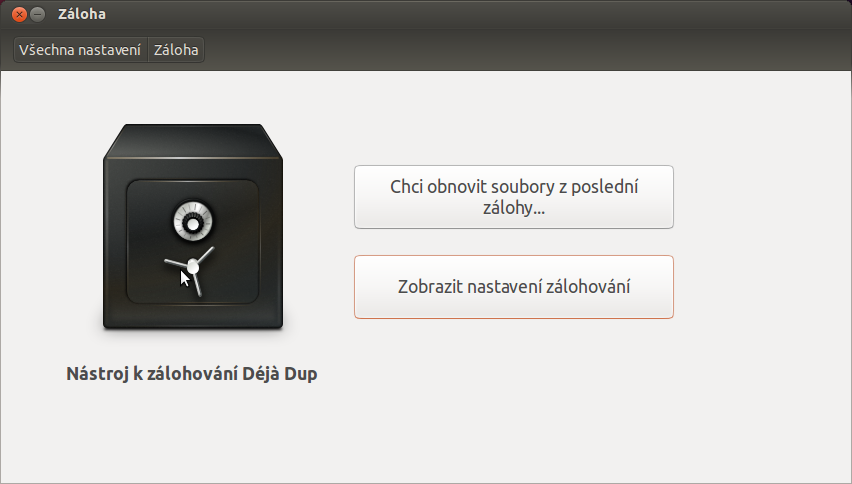Click the Déjà Dup safe icon

point(193,227)
